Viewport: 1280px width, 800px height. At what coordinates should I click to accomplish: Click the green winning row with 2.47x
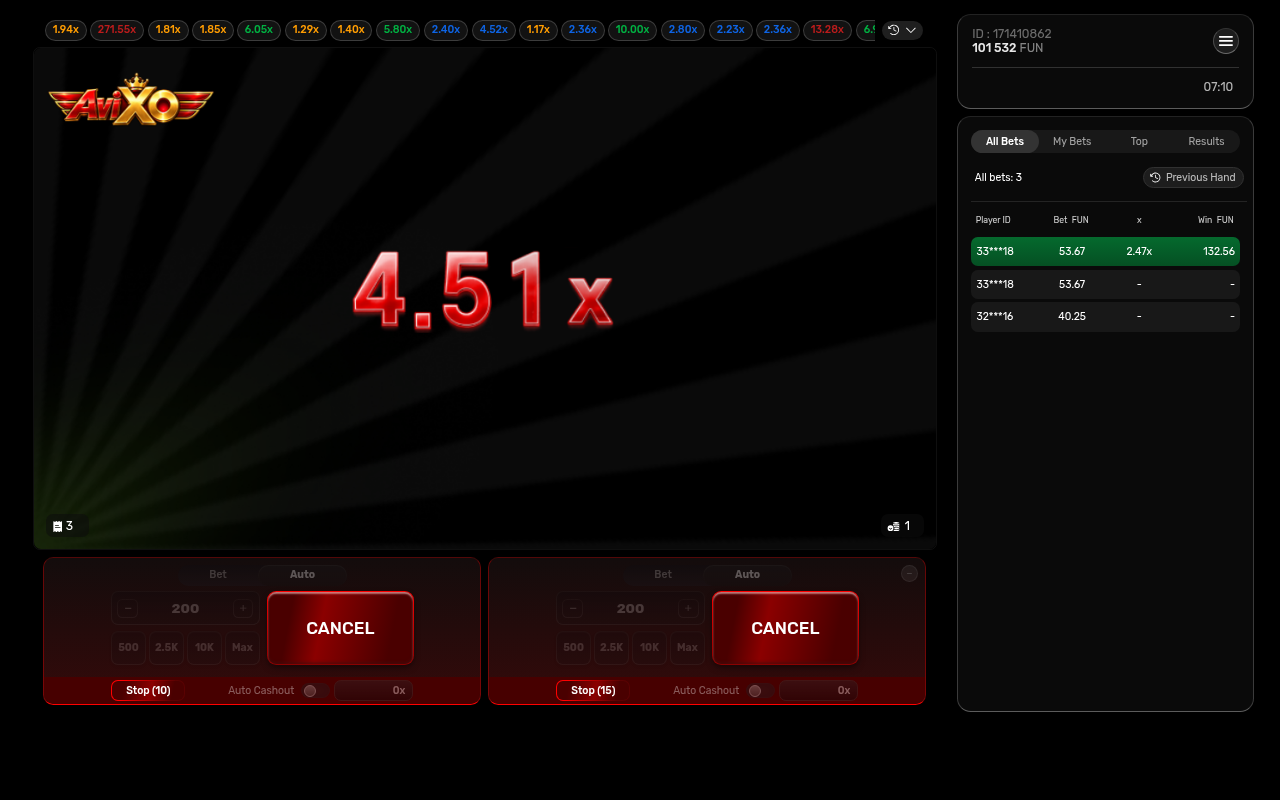tap(1105, 252)
